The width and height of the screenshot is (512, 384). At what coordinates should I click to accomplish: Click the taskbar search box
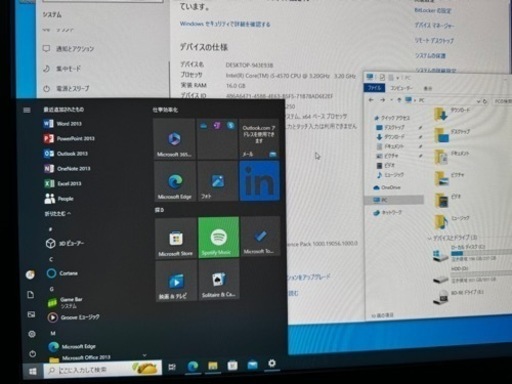tap(103, 369)
